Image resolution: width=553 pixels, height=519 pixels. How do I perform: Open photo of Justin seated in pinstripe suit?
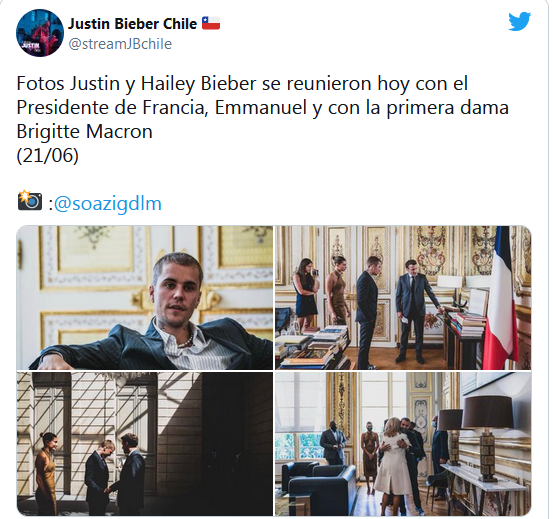[x=145, y=298]
